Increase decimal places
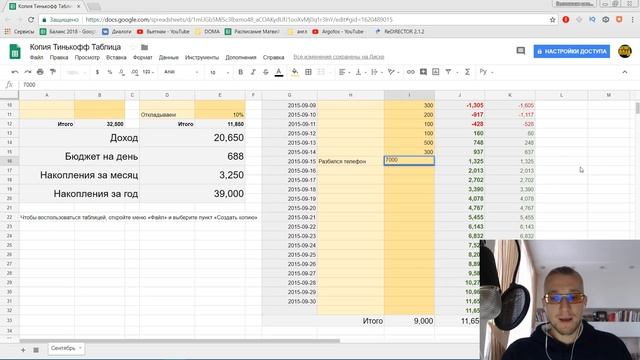Screen dimensions: 640x360 click(134, 72)
